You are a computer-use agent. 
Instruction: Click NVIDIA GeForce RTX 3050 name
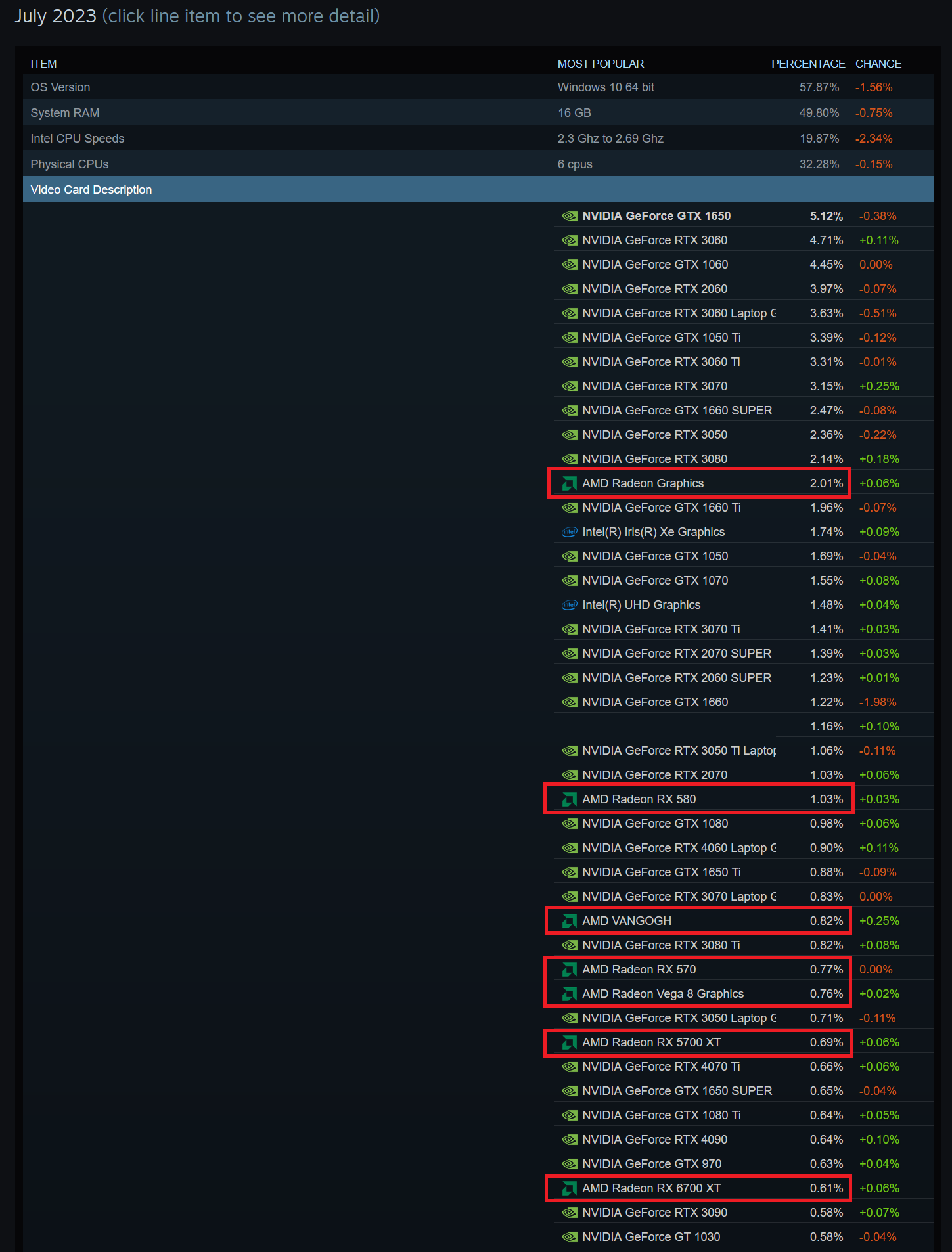[x=654, y=435]
